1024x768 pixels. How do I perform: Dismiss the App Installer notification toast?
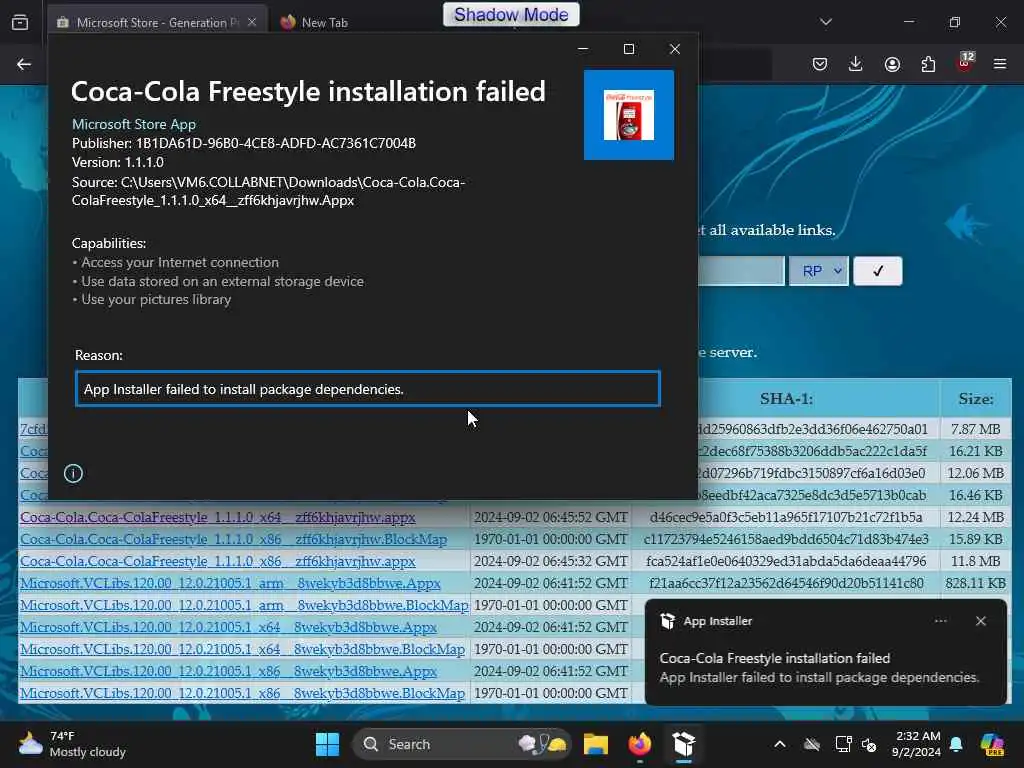coord(981,621)
